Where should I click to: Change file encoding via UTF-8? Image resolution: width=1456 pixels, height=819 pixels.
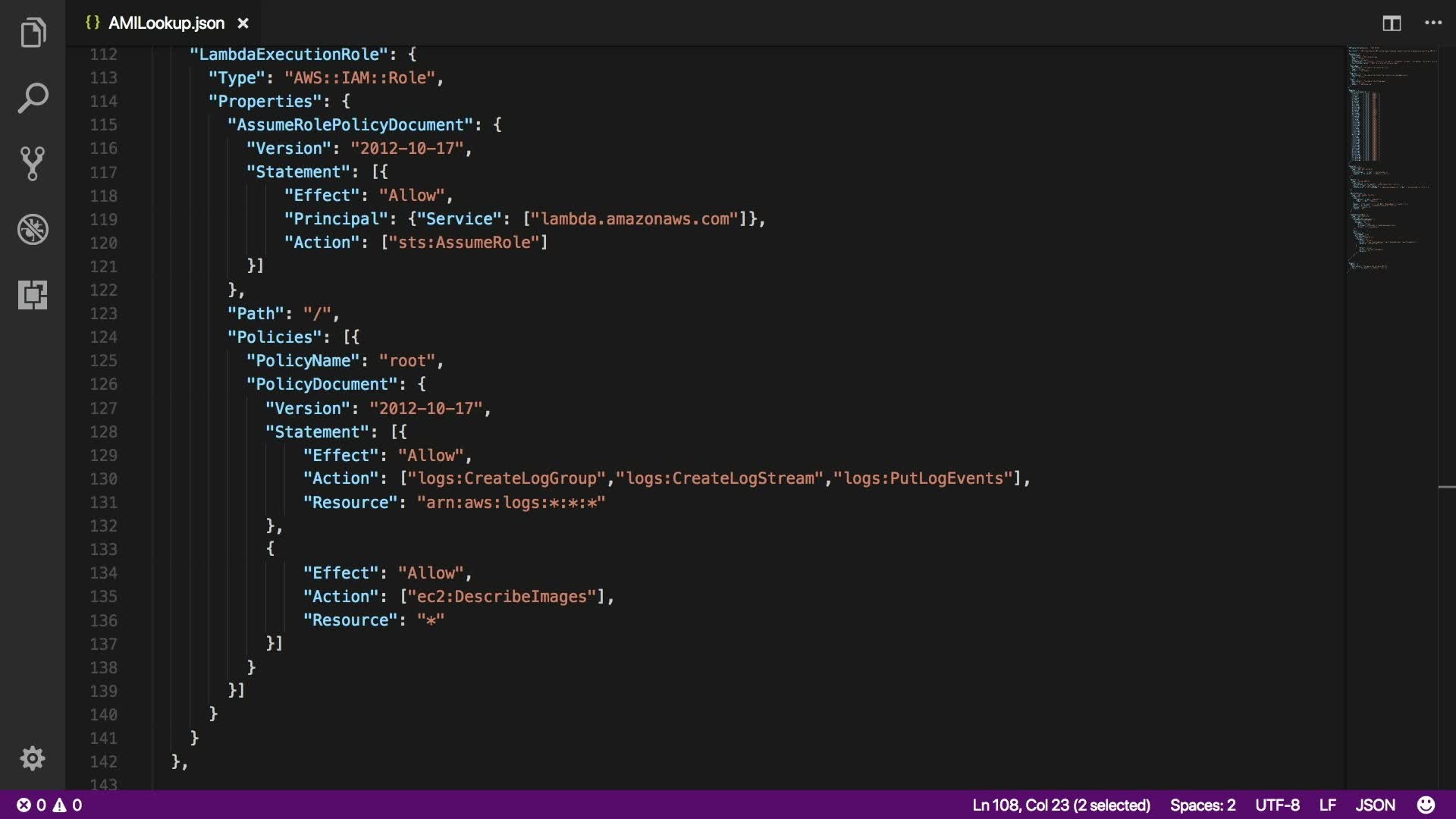(1276, 805)
